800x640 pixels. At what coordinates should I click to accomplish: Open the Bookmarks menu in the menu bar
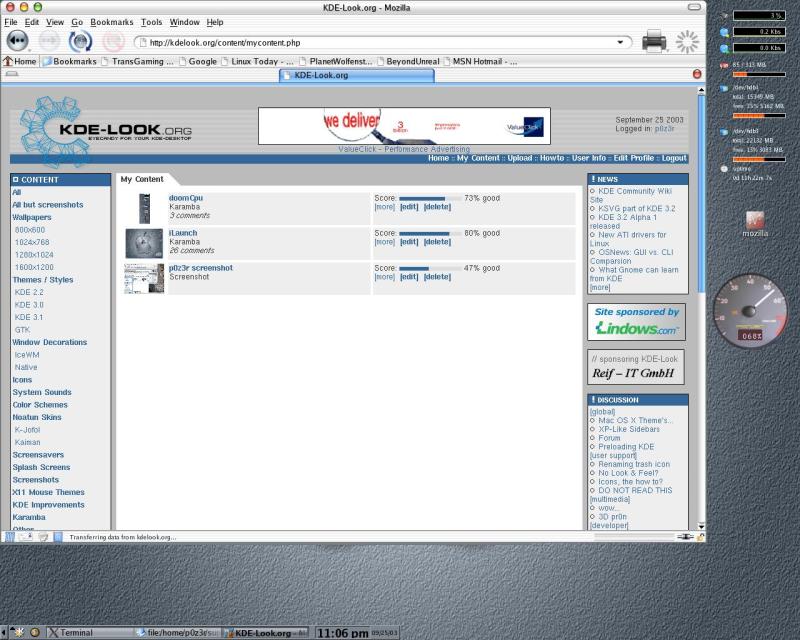(112, 22)
